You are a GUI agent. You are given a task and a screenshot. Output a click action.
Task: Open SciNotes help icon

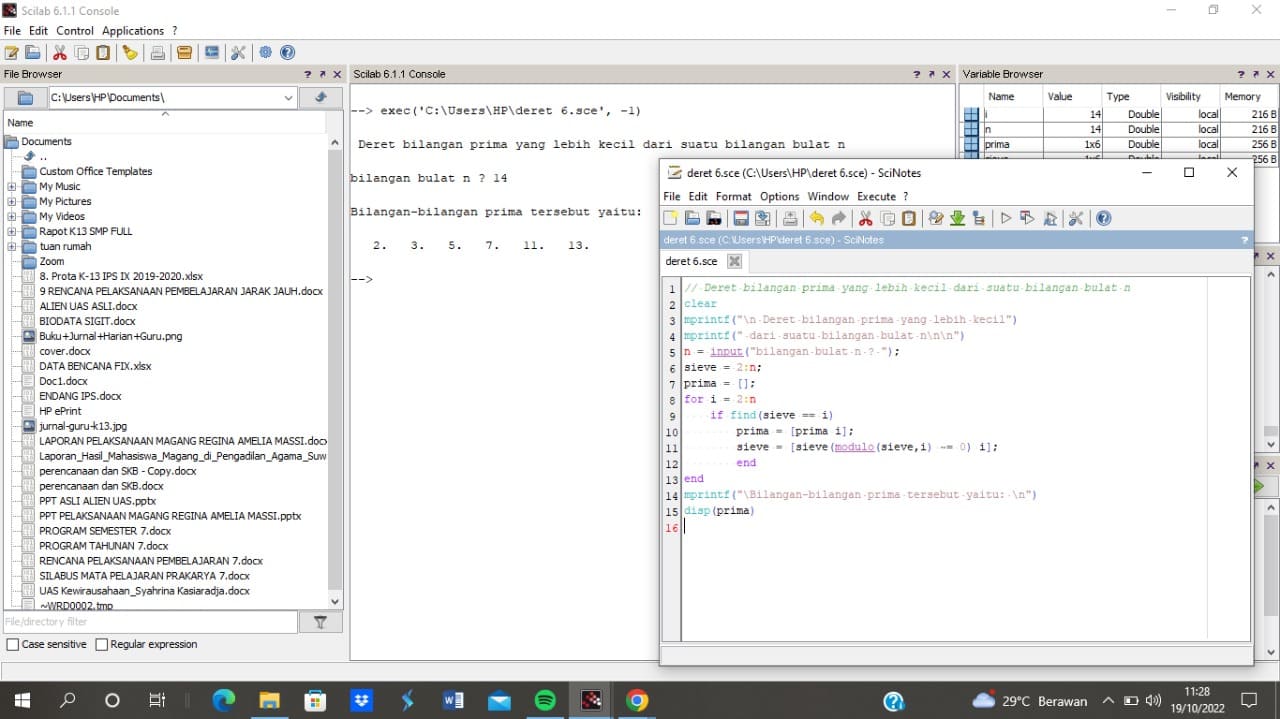point(1103,218)
